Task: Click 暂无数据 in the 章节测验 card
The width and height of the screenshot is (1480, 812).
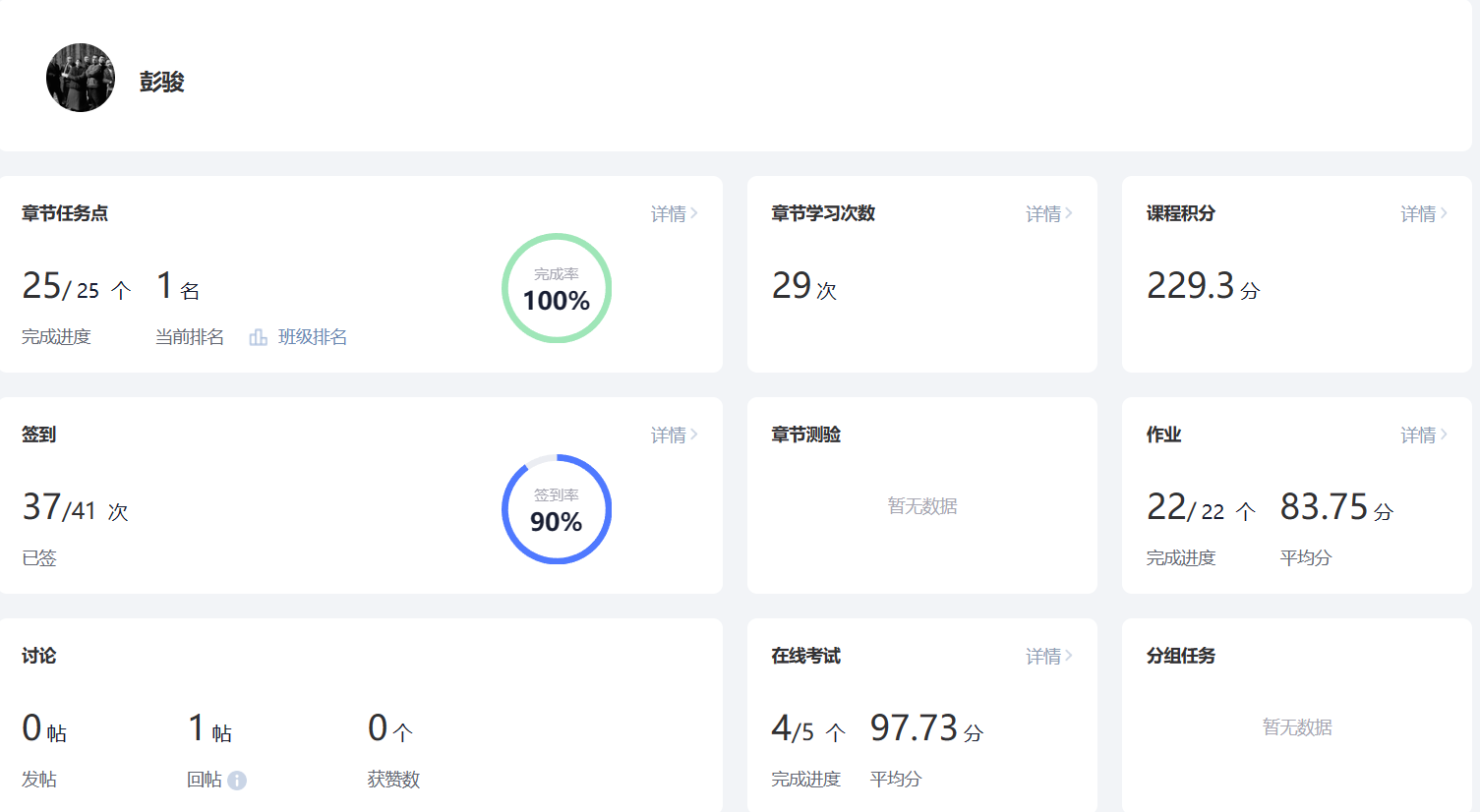Action: point(922,506)
